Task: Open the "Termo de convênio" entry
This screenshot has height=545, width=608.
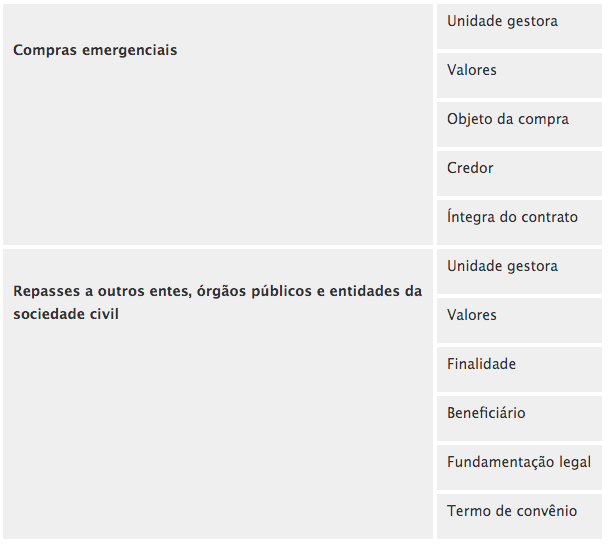Action: tap(512, 511)
